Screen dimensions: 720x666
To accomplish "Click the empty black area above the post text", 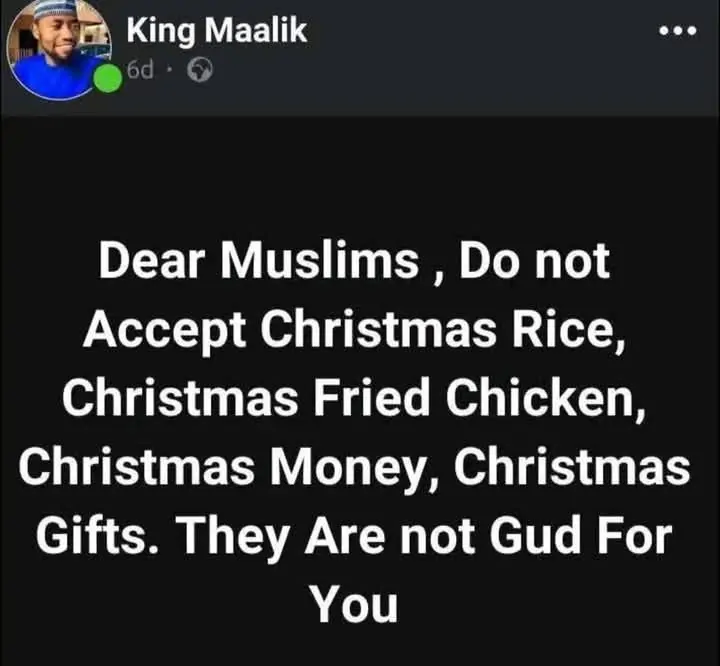I will 360,177.
